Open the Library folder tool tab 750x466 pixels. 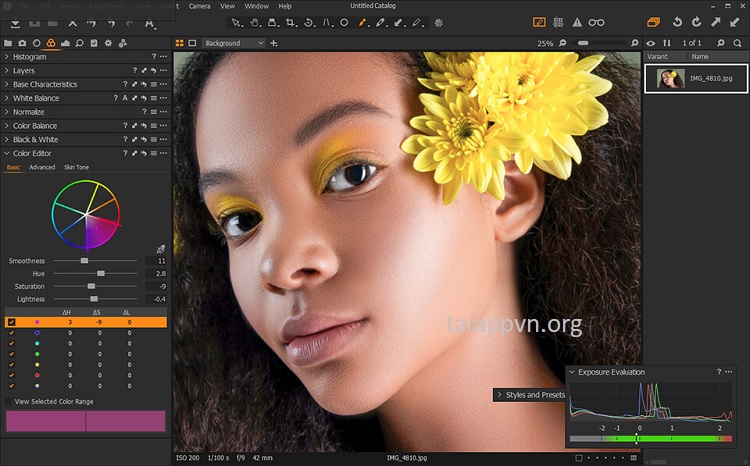[8, 43]
